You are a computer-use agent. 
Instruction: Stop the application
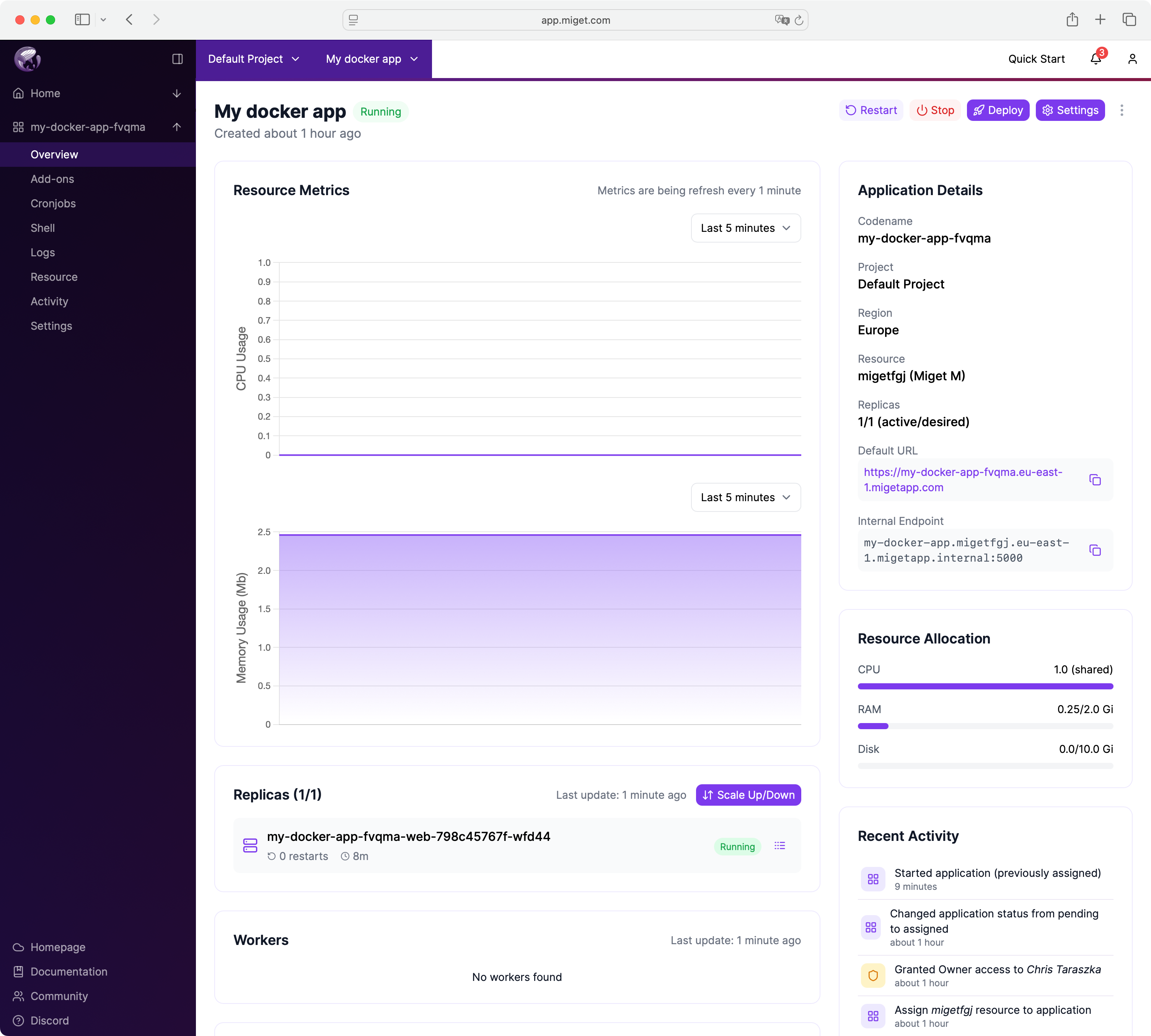click(935, 111)
